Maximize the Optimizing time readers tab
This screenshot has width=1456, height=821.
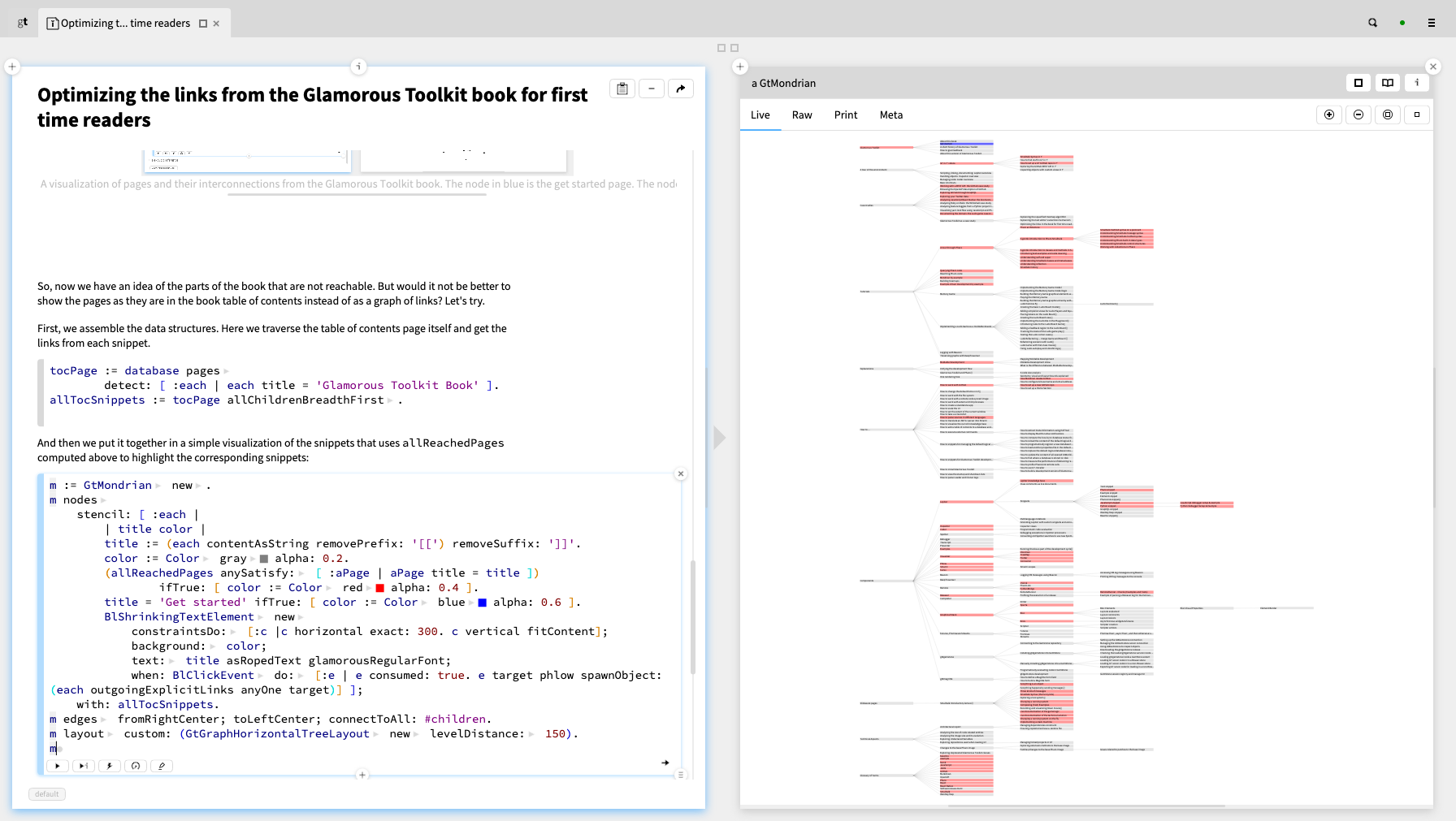coord(203,24)
